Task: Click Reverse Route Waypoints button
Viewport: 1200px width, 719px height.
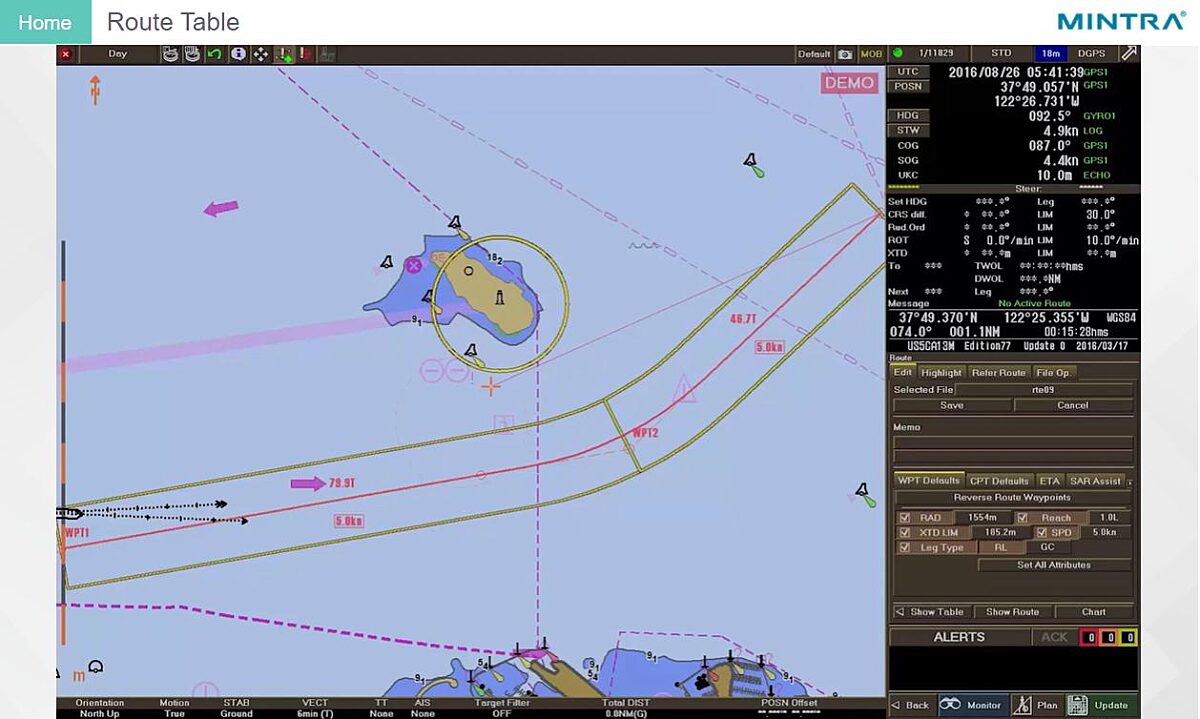Action: click(1012, 497)
